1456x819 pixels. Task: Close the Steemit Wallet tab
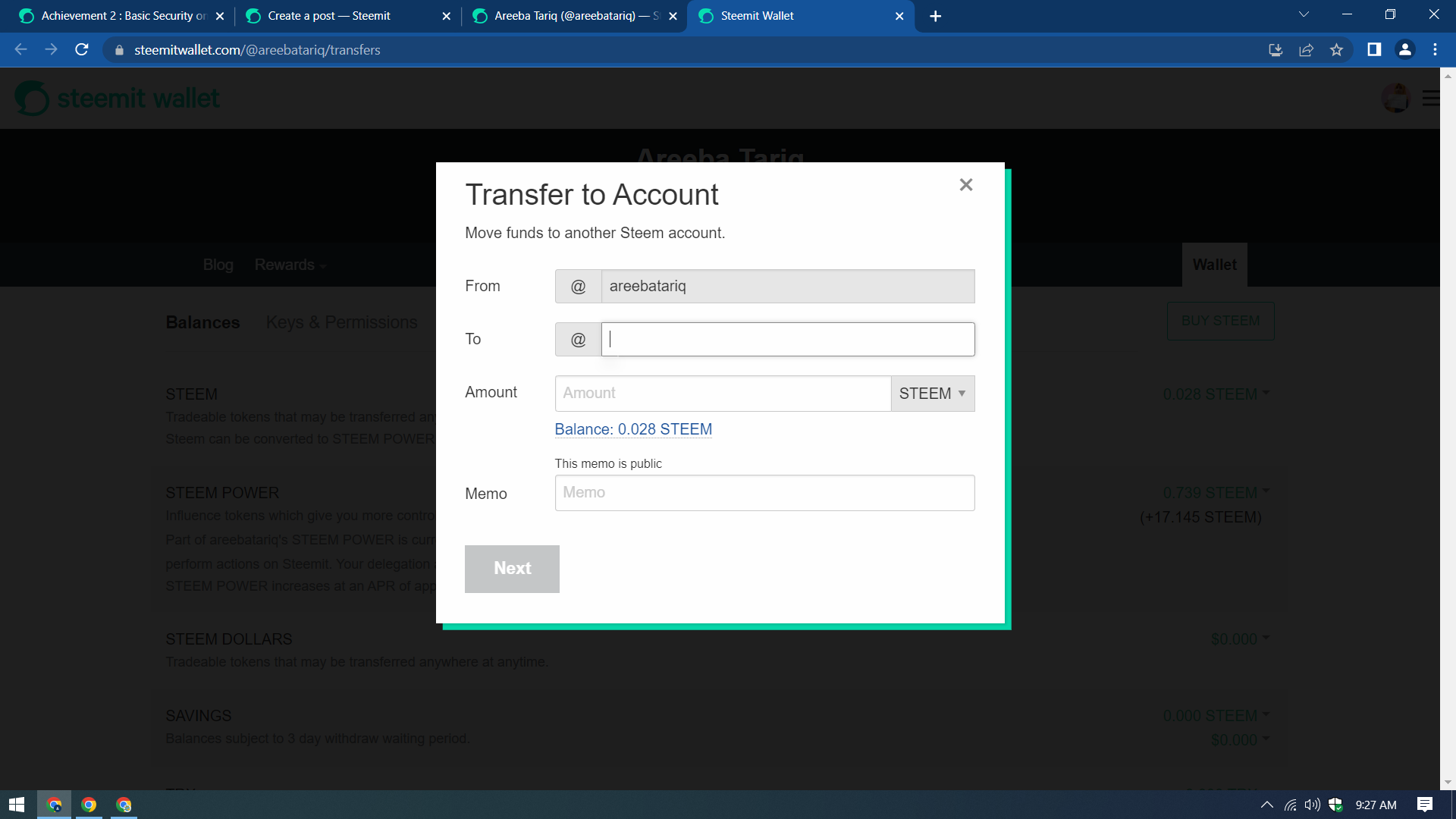pyautogui.click(x=899, y=16)
